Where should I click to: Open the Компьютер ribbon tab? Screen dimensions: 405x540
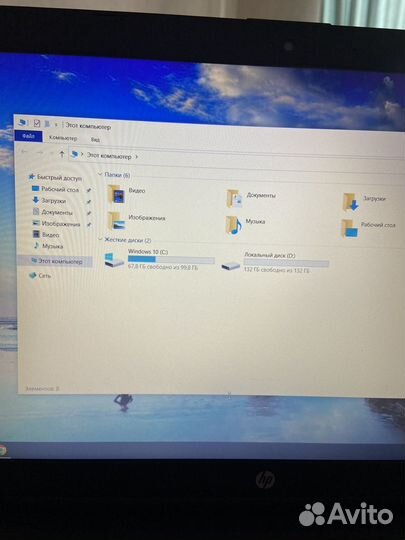coord(63,138)
